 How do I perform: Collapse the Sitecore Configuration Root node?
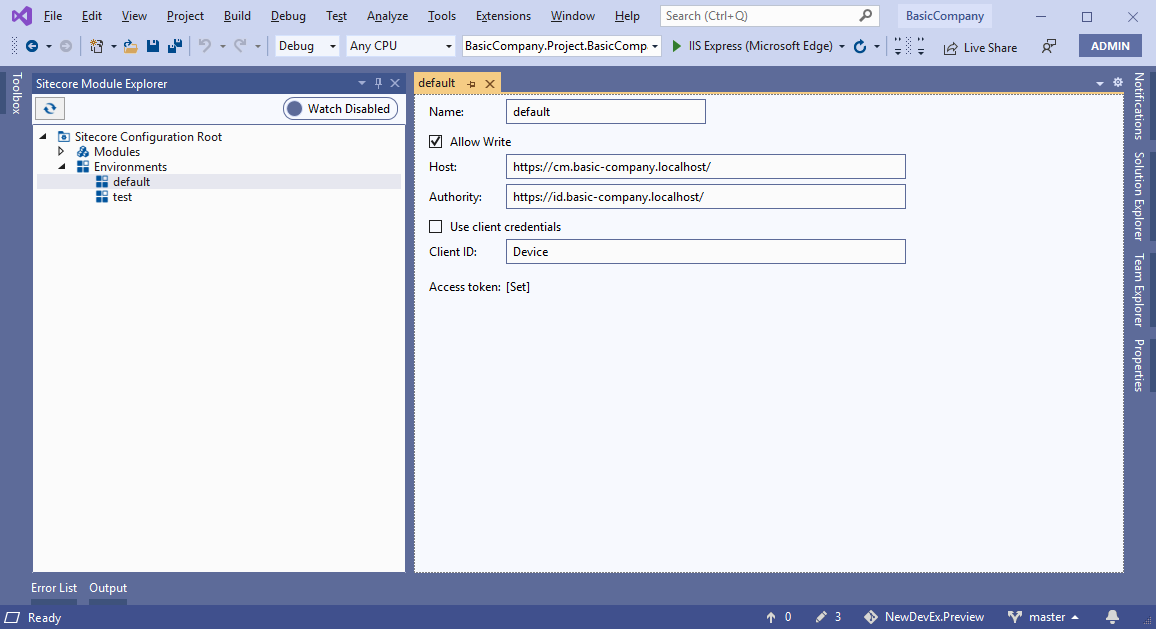coord(43,136)
